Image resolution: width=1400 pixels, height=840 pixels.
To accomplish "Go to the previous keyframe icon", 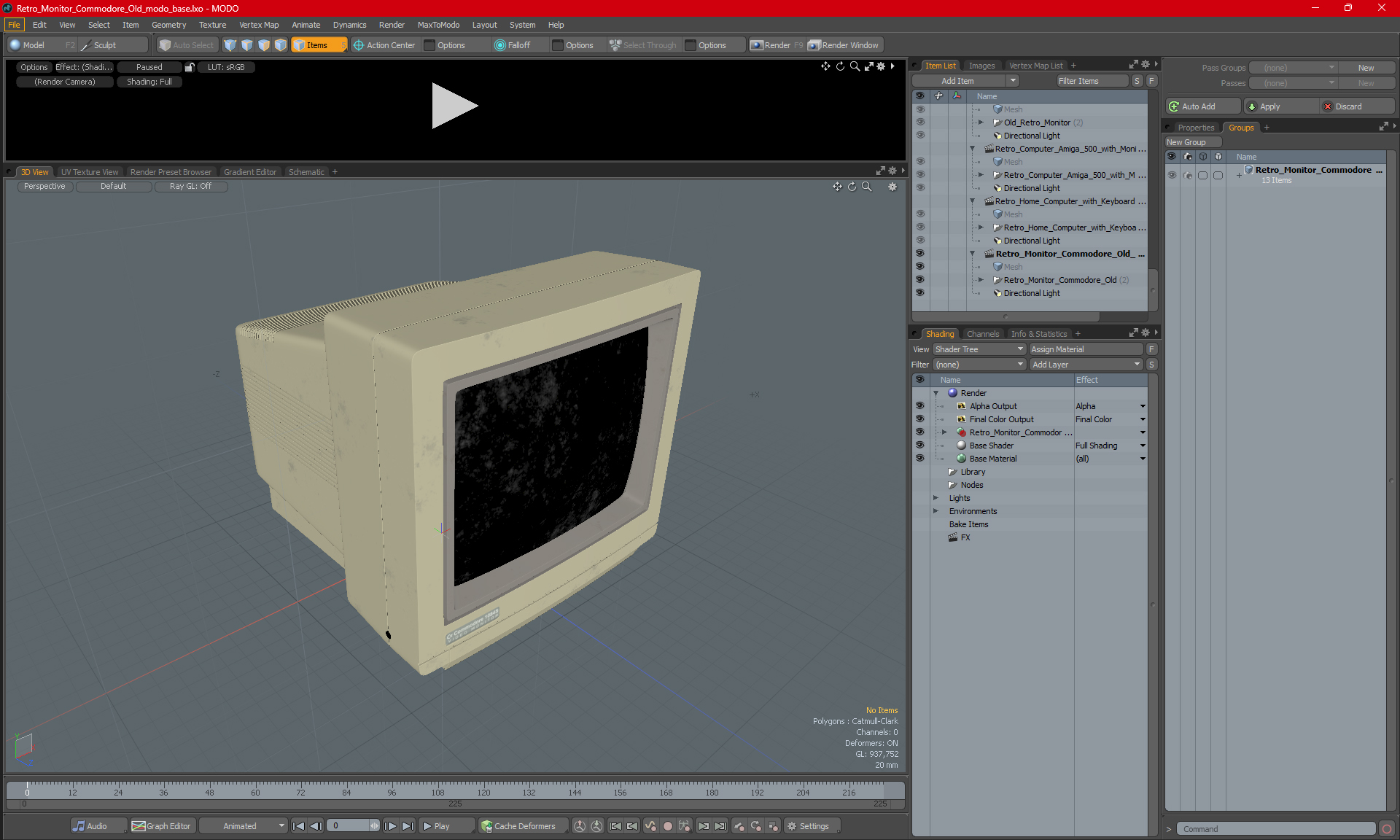I will coord(633,826).
